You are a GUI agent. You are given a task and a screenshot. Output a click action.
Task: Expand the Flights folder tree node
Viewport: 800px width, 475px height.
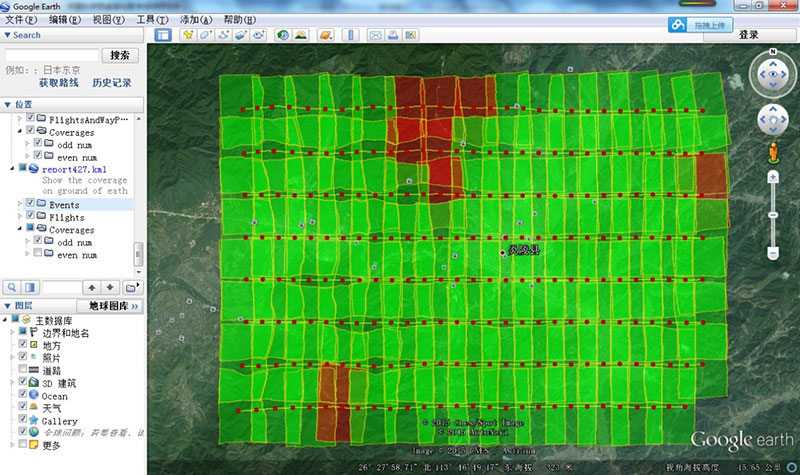pos(19,217)
